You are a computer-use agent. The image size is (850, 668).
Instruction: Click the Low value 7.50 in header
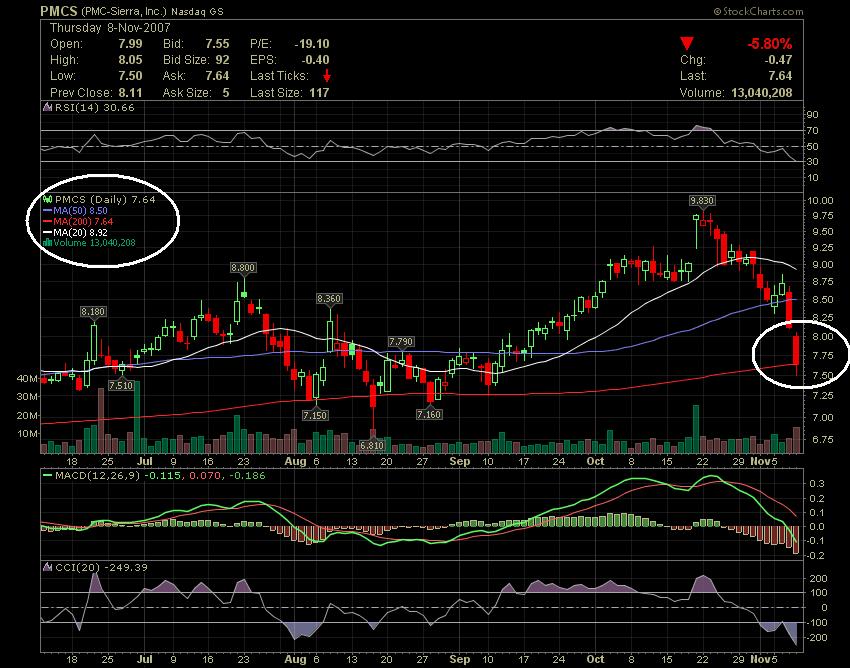130,76
